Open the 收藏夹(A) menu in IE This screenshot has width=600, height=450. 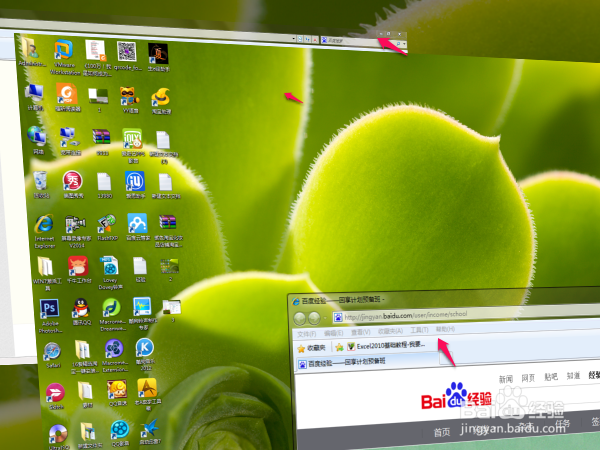coord(390,331)
